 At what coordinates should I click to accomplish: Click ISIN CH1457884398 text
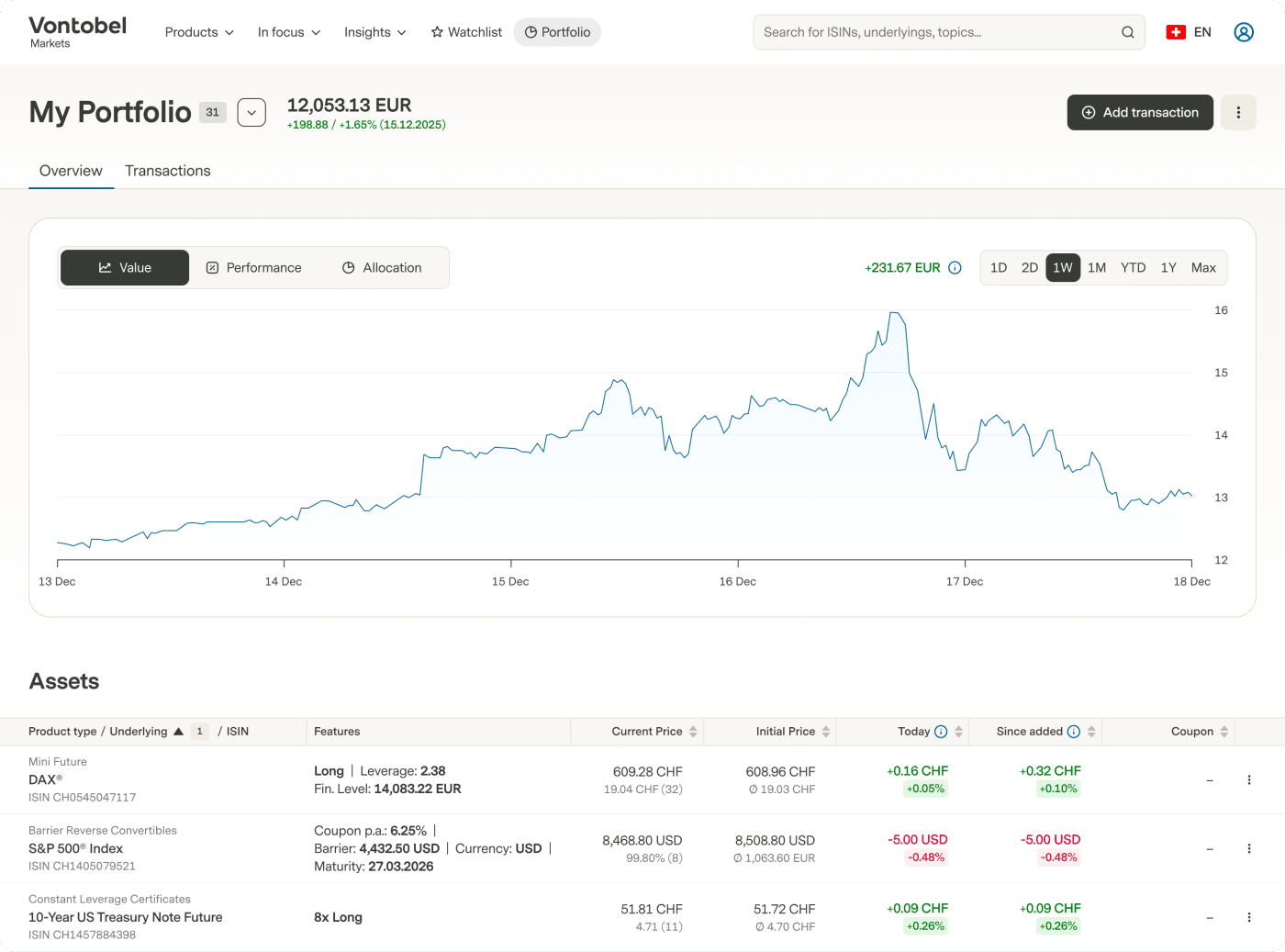click(82, 935)
